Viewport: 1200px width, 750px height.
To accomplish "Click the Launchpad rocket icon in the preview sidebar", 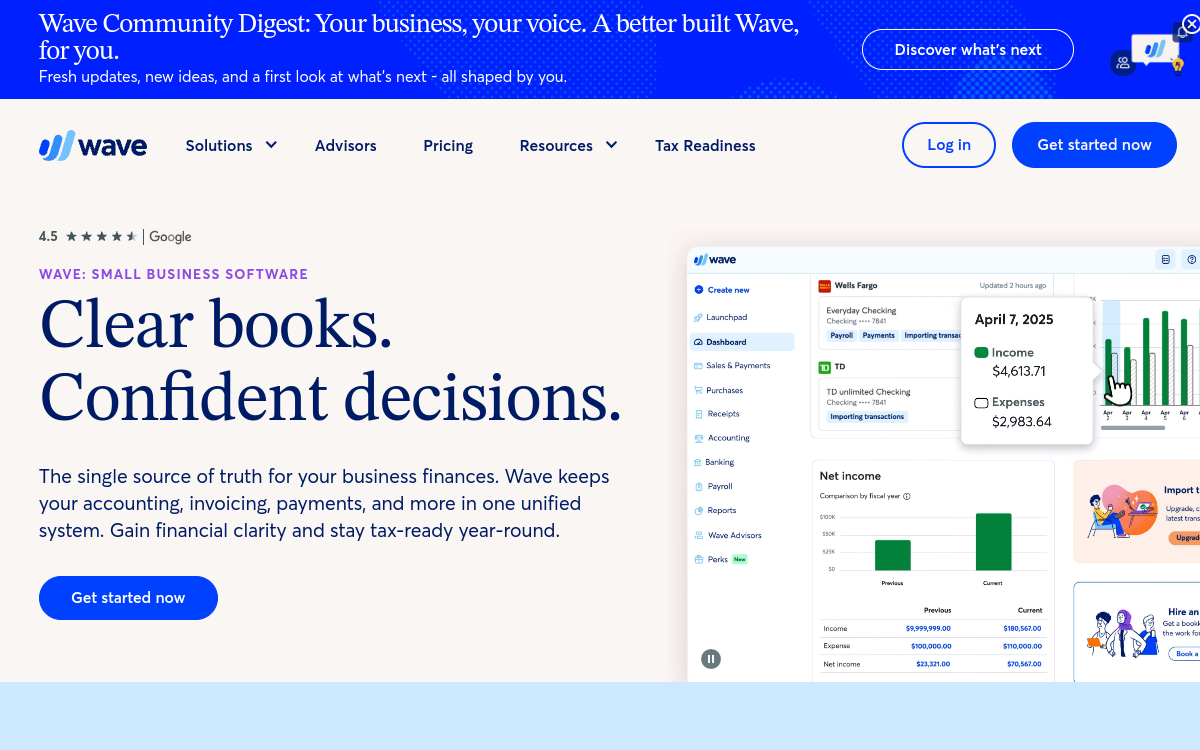I will pyautogui.click(x=698, y=317).
